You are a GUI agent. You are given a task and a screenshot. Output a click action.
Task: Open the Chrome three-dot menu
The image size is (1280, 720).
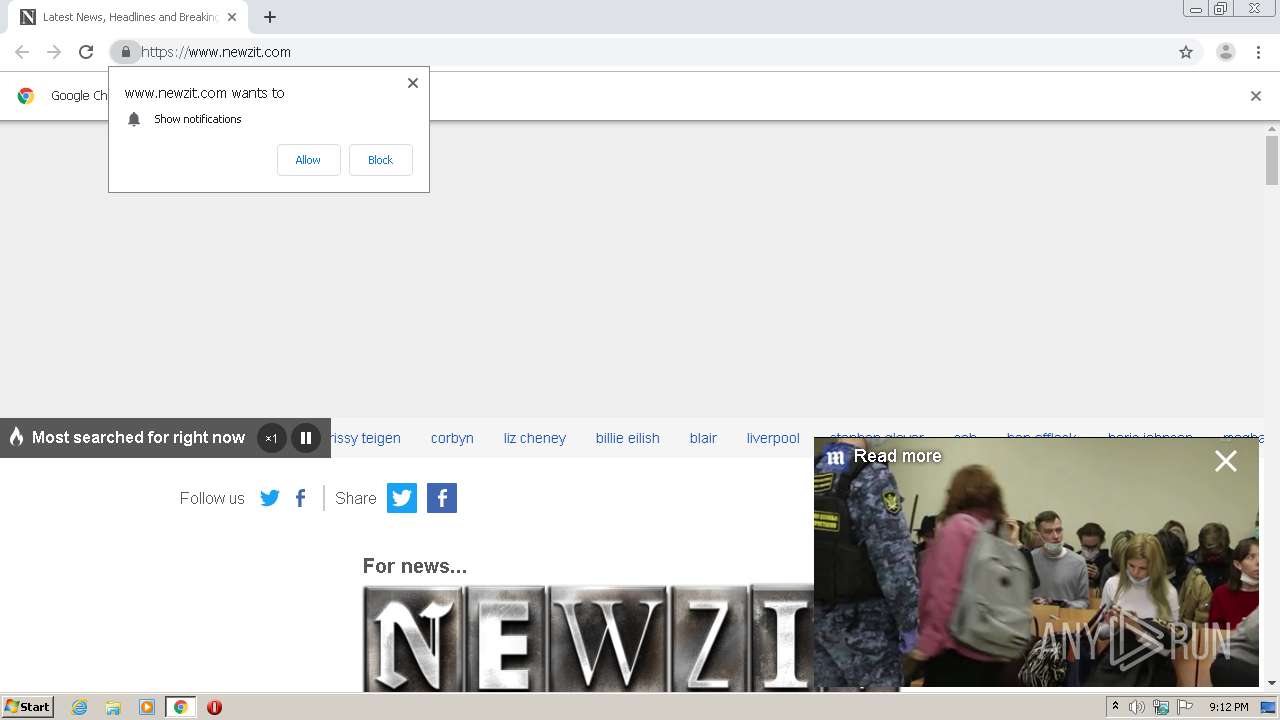coord(1258,52)
